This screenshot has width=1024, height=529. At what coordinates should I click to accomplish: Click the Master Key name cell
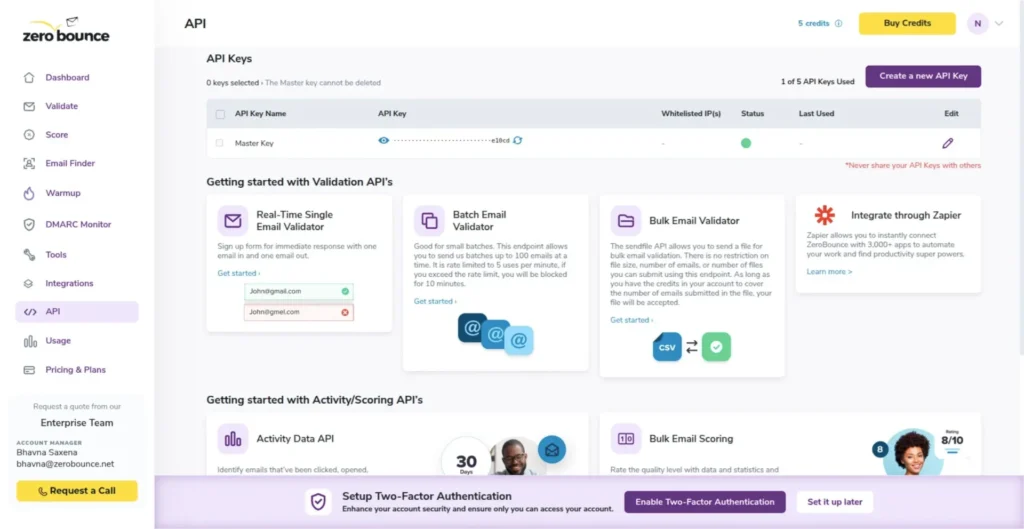(x=254, y=143)
